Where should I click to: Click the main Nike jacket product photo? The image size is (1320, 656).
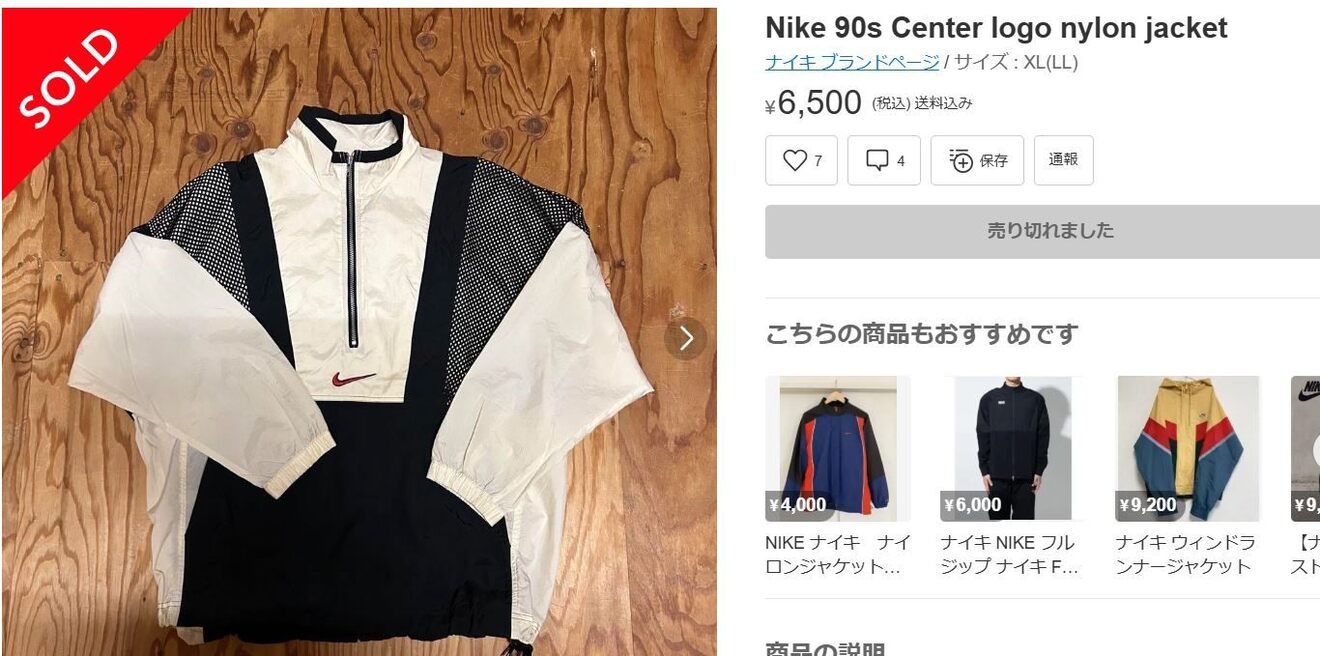[359, 332]
